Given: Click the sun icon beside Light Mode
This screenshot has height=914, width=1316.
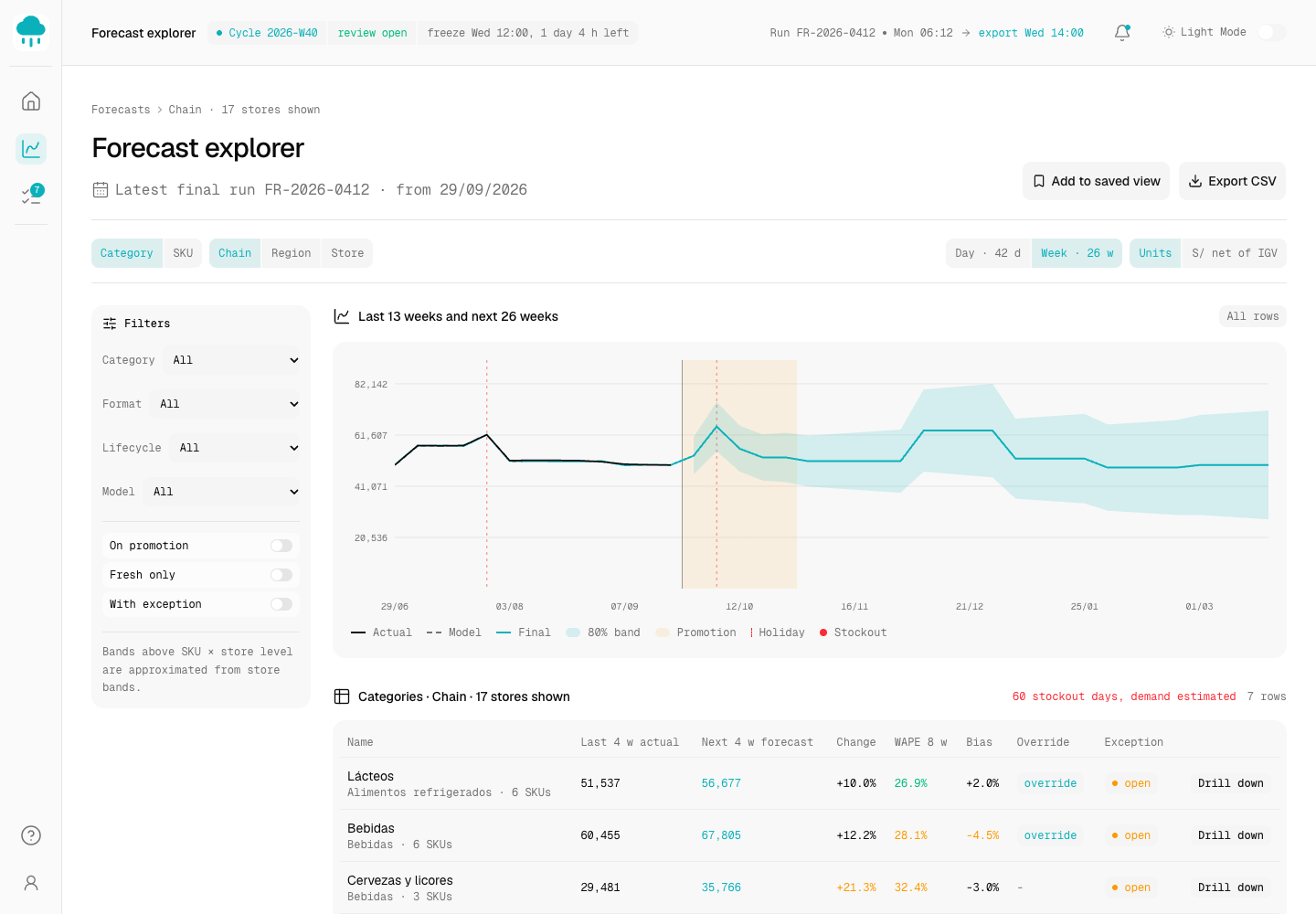Looking at the screenshot, I should [1168, 32].
